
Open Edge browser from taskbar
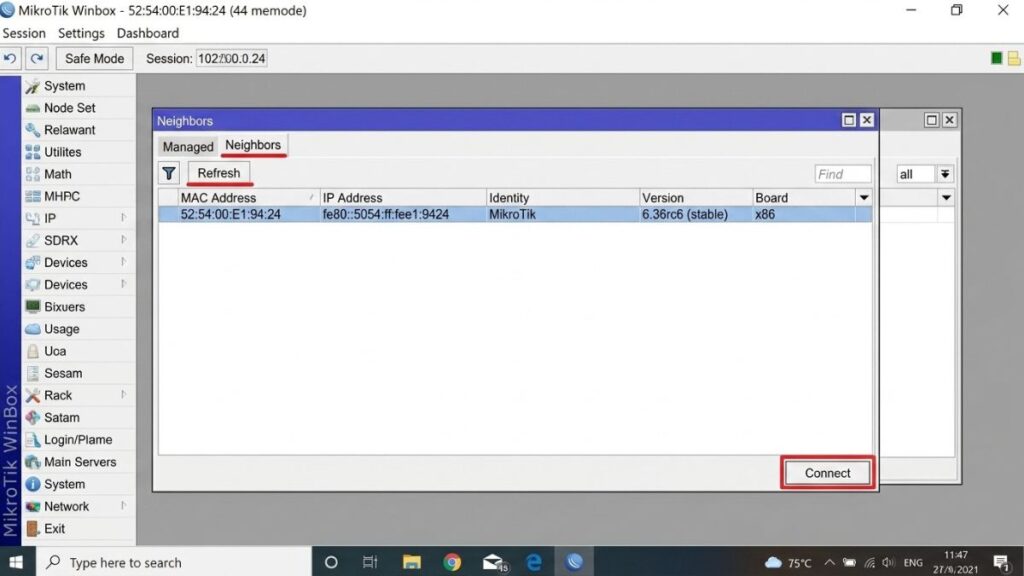(534, 562)
